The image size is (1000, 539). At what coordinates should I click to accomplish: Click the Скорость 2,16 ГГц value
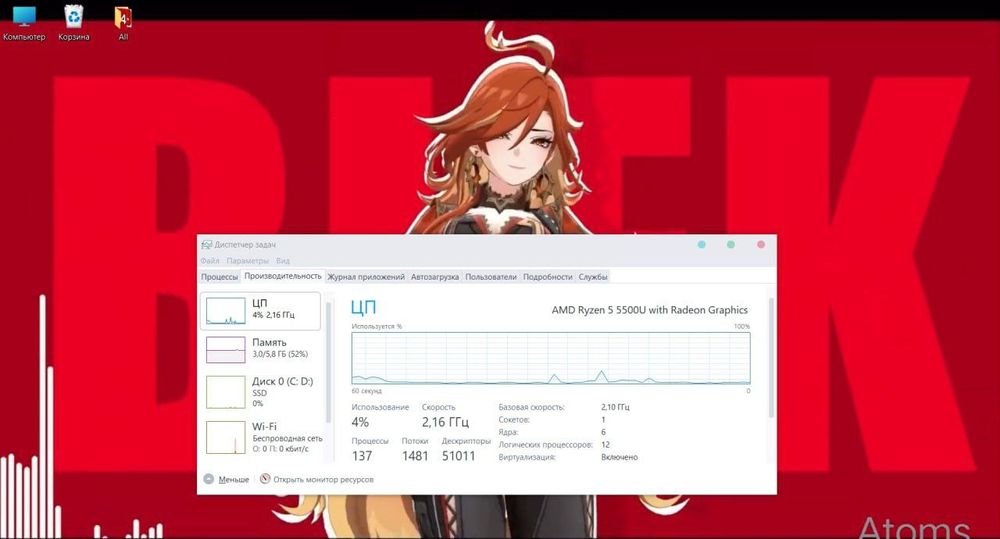coord(445,422)
